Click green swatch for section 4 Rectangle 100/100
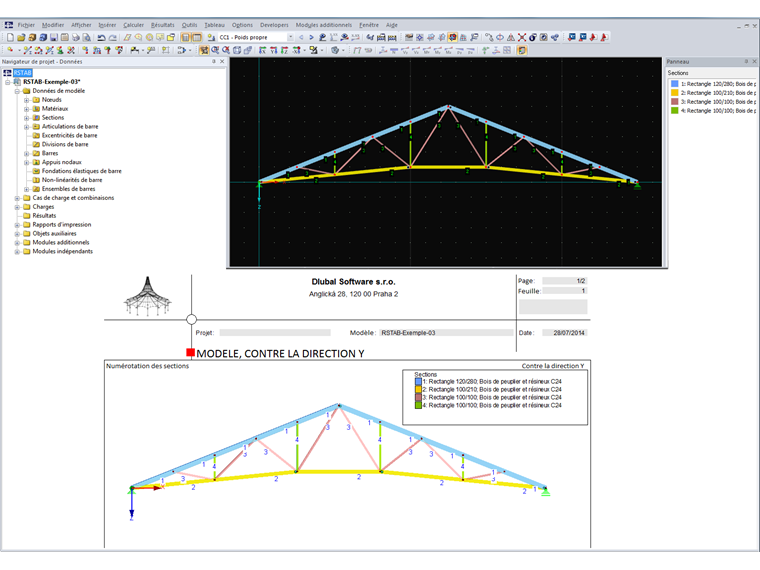 click(674, 111)
